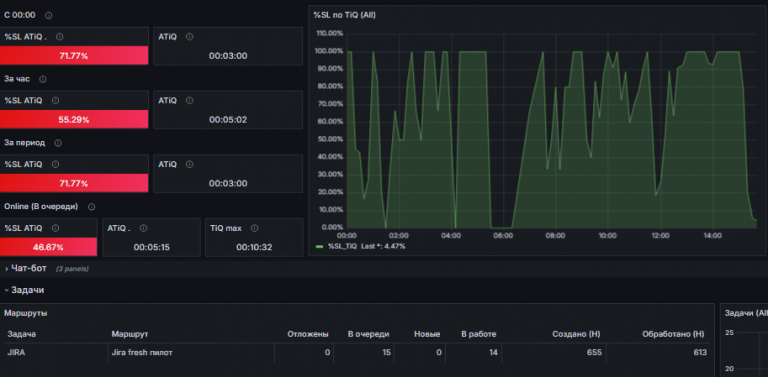
Task: Click the 12:00 x-axis time label
Action: 660,236
